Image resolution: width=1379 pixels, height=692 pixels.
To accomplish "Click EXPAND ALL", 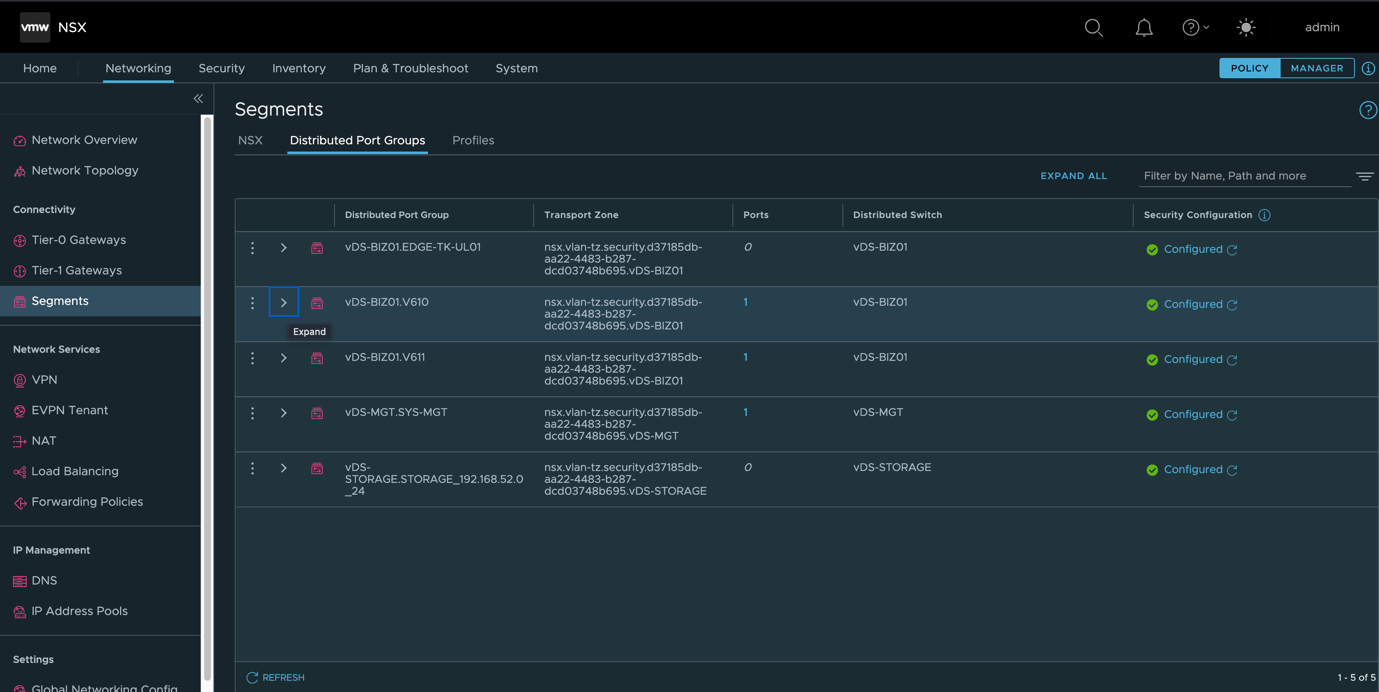I will coord(1073,176).
